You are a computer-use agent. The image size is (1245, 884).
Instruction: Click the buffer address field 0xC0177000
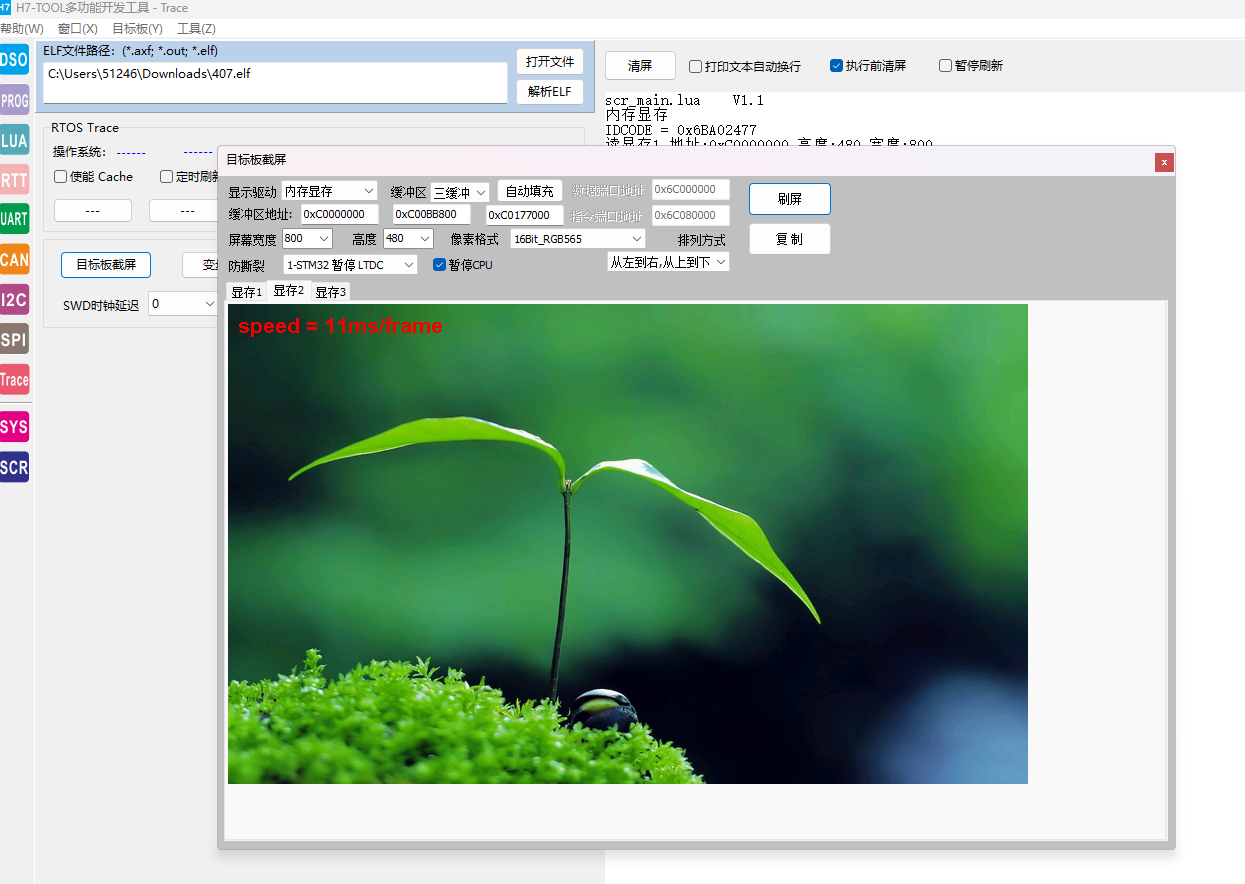click(x=525, y=215)
